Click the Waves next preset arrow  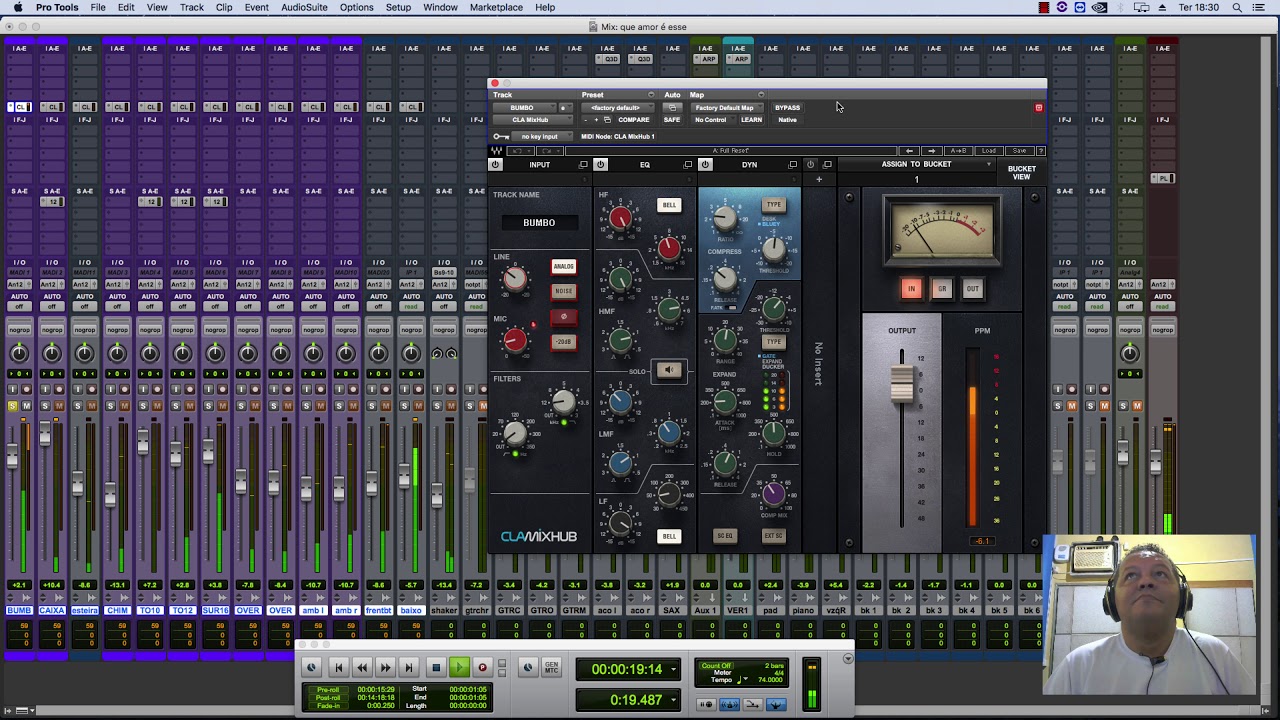pyautogui.click(x=933, y=151)
